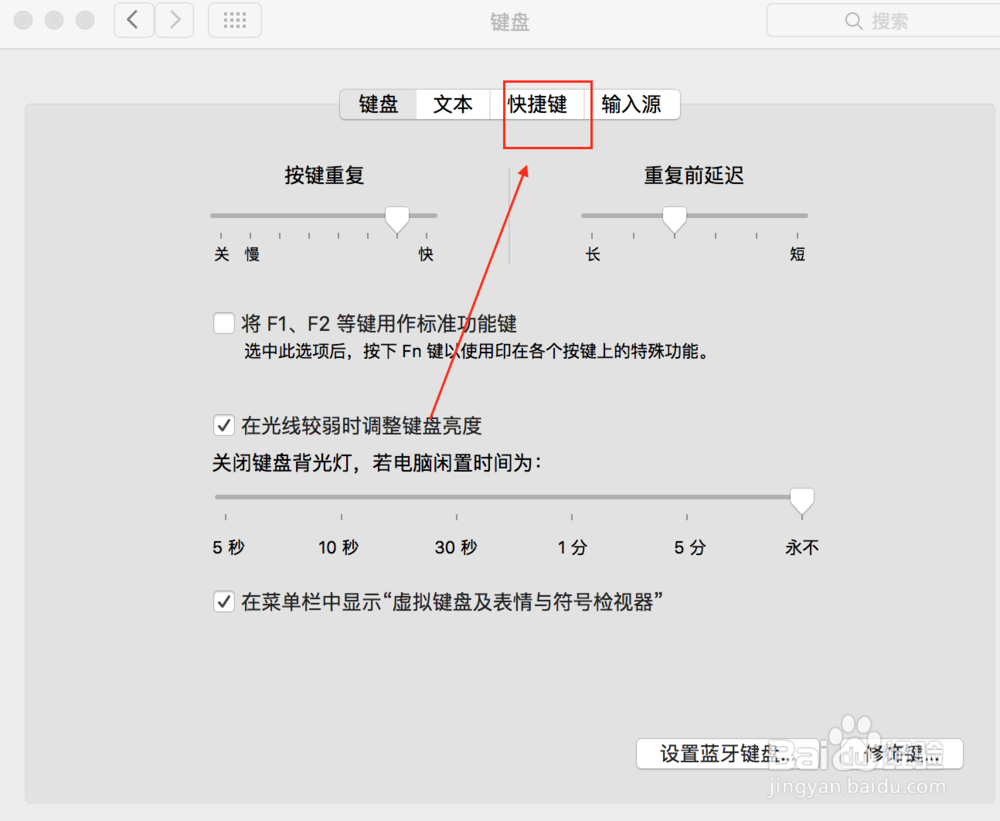Click the zoom window button
1000x821 pixels.
85,20
